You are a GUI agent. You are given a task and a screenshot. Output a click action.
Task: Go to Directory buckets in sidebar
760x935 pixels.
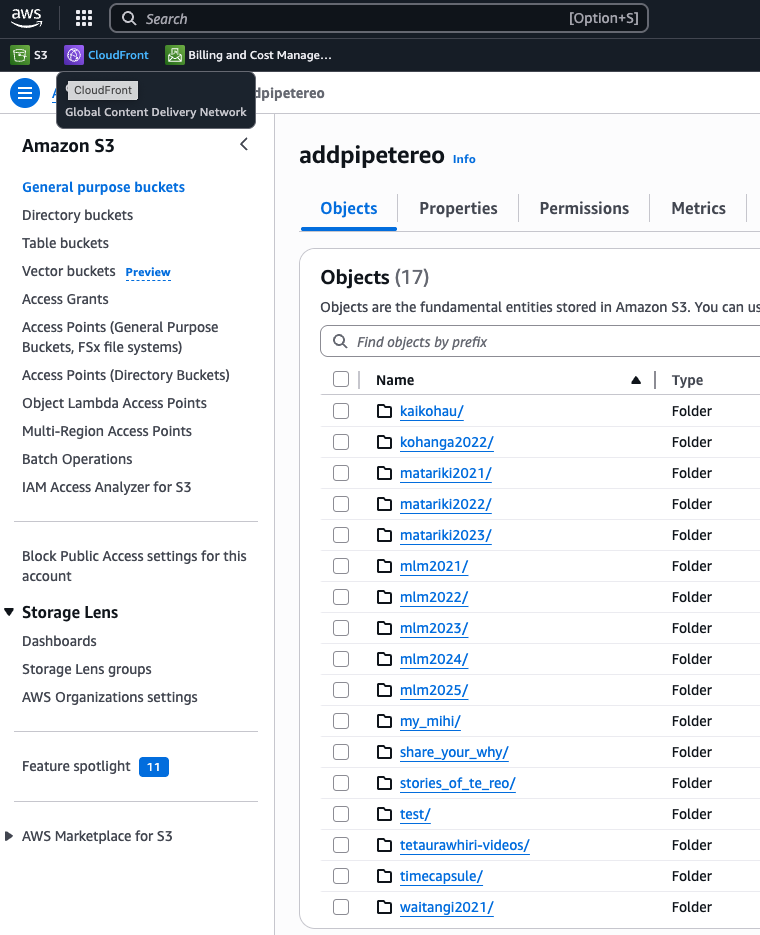(77, 215)
